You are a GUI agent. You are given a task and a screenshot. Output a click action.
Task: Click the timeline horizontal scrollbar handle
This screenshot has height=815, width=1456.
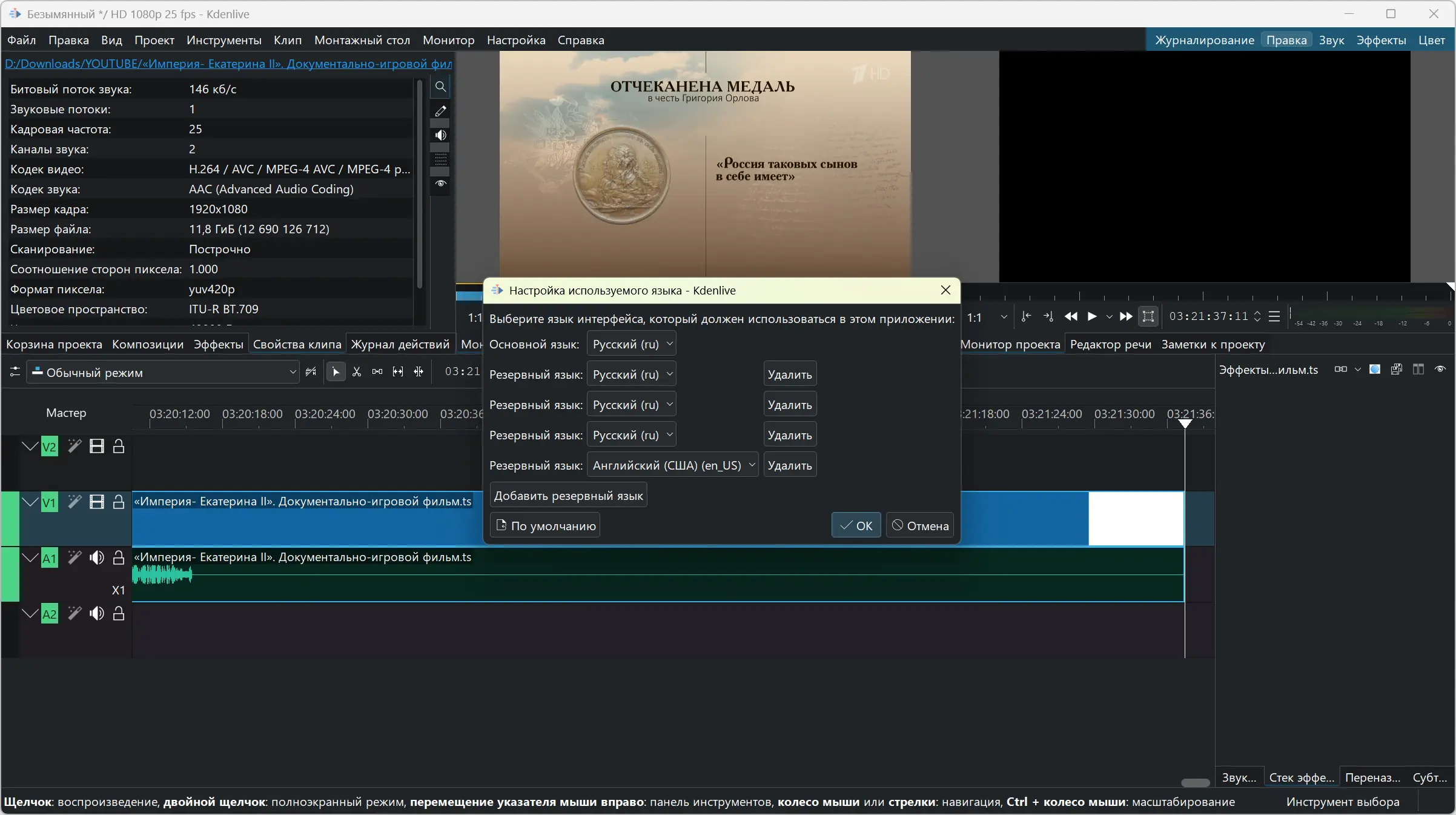coord(1195,782)
